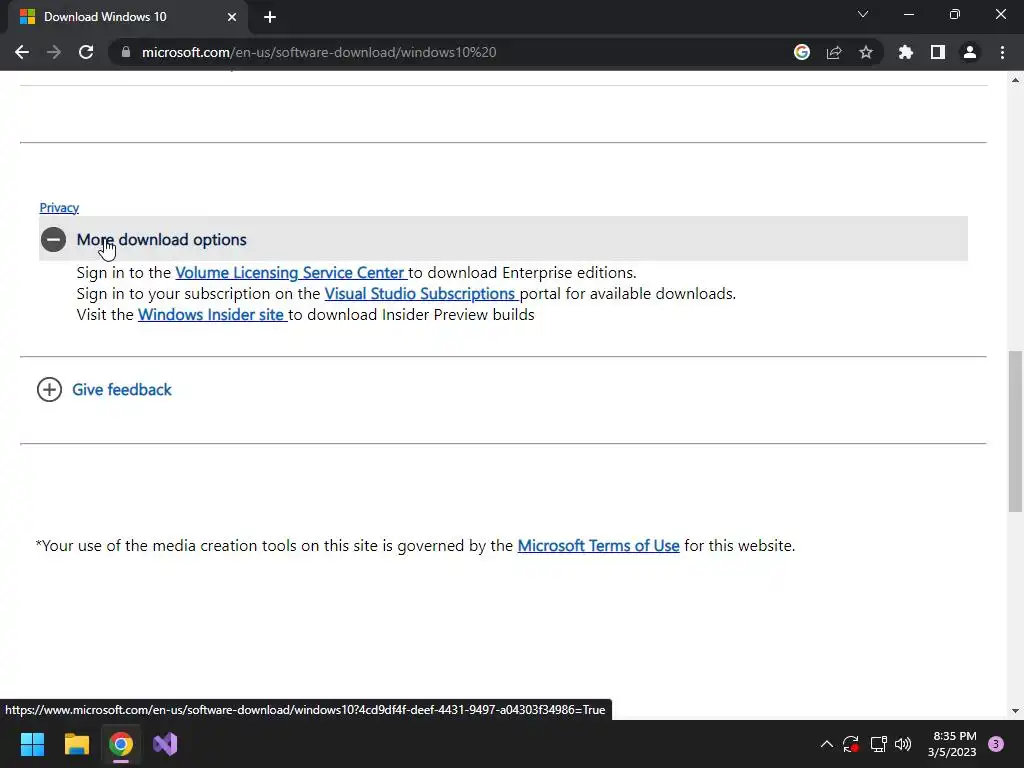Open the notification center badge
The height and width of the screenshot is (768, 1024).
[996, 744]
